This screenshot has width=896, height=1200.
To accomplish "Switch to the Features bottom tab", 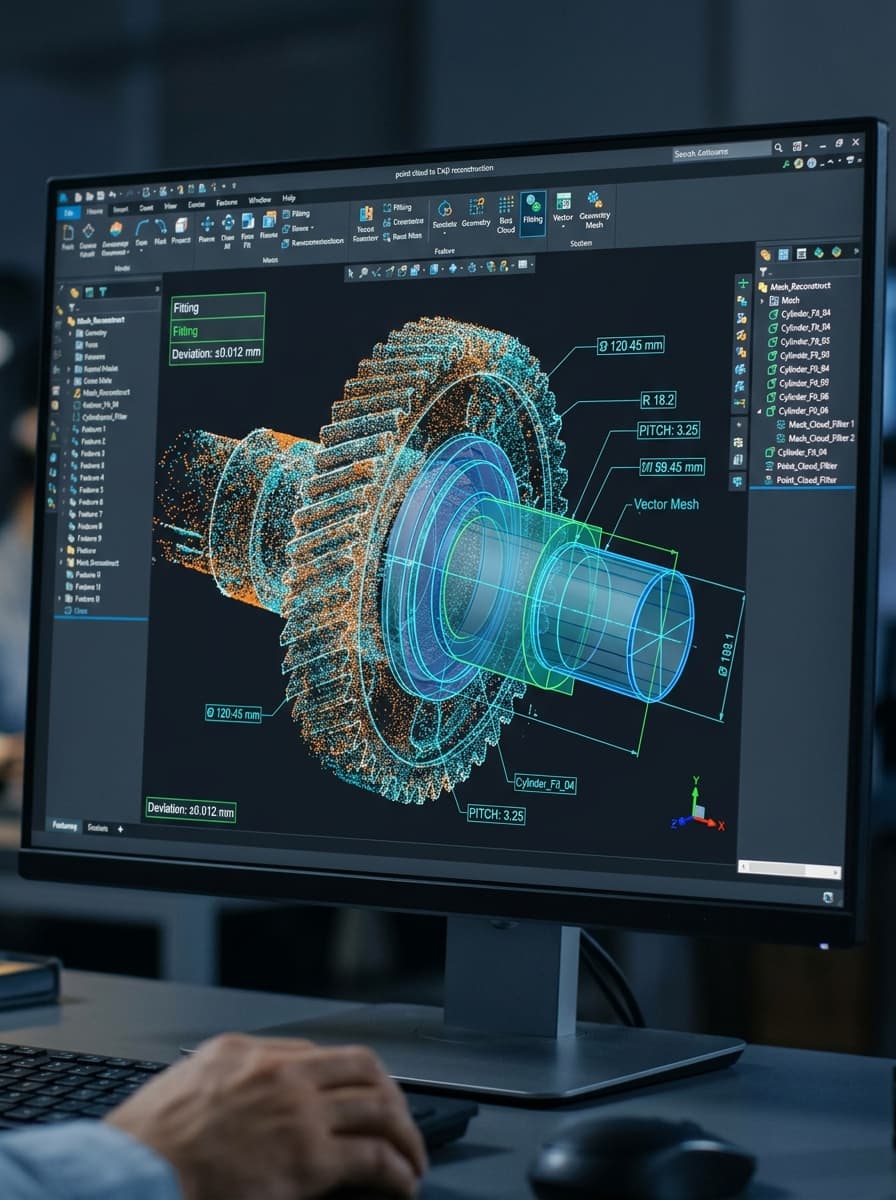I will (x=65, y=827).
